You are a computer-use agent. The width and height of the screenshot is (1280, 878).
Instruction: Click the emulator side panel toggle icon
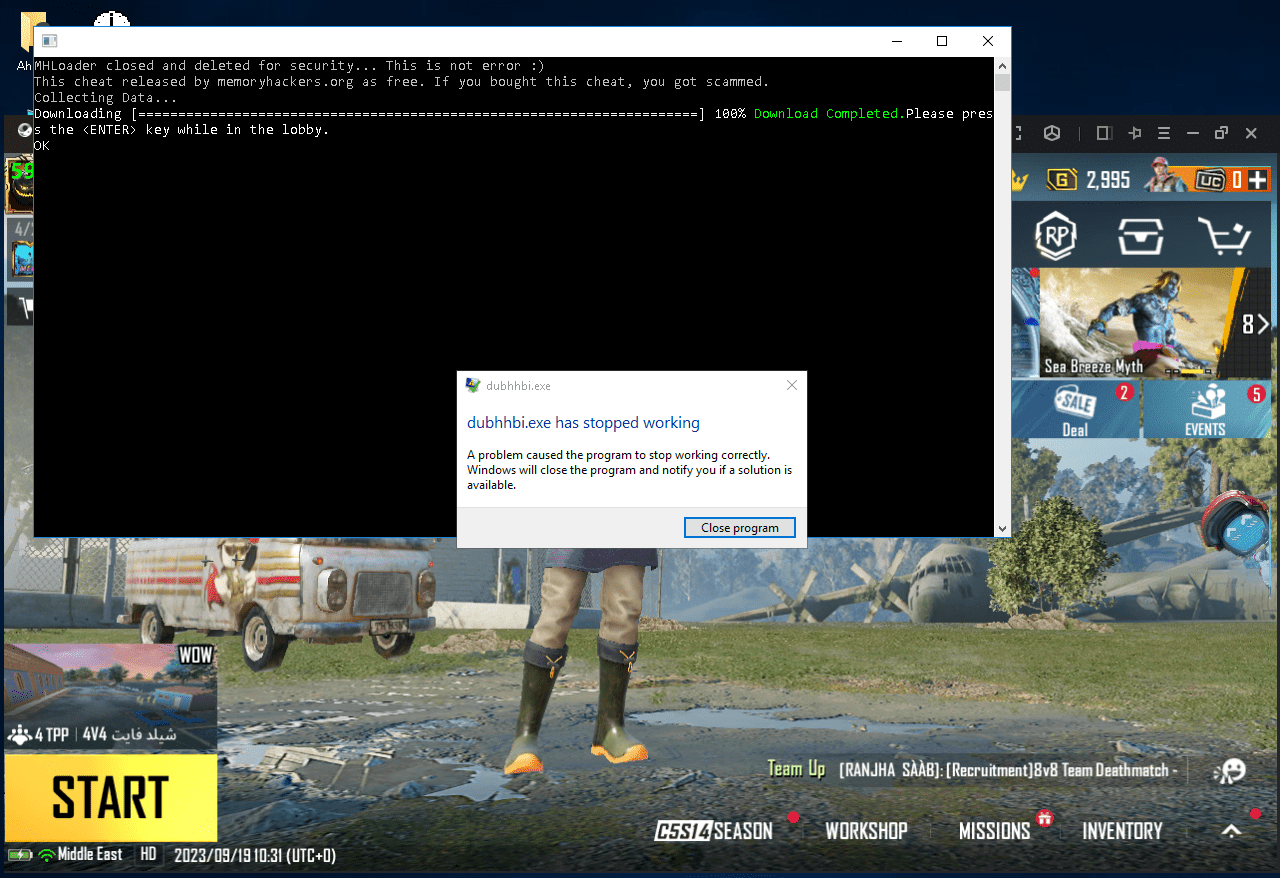[1104, 133]
